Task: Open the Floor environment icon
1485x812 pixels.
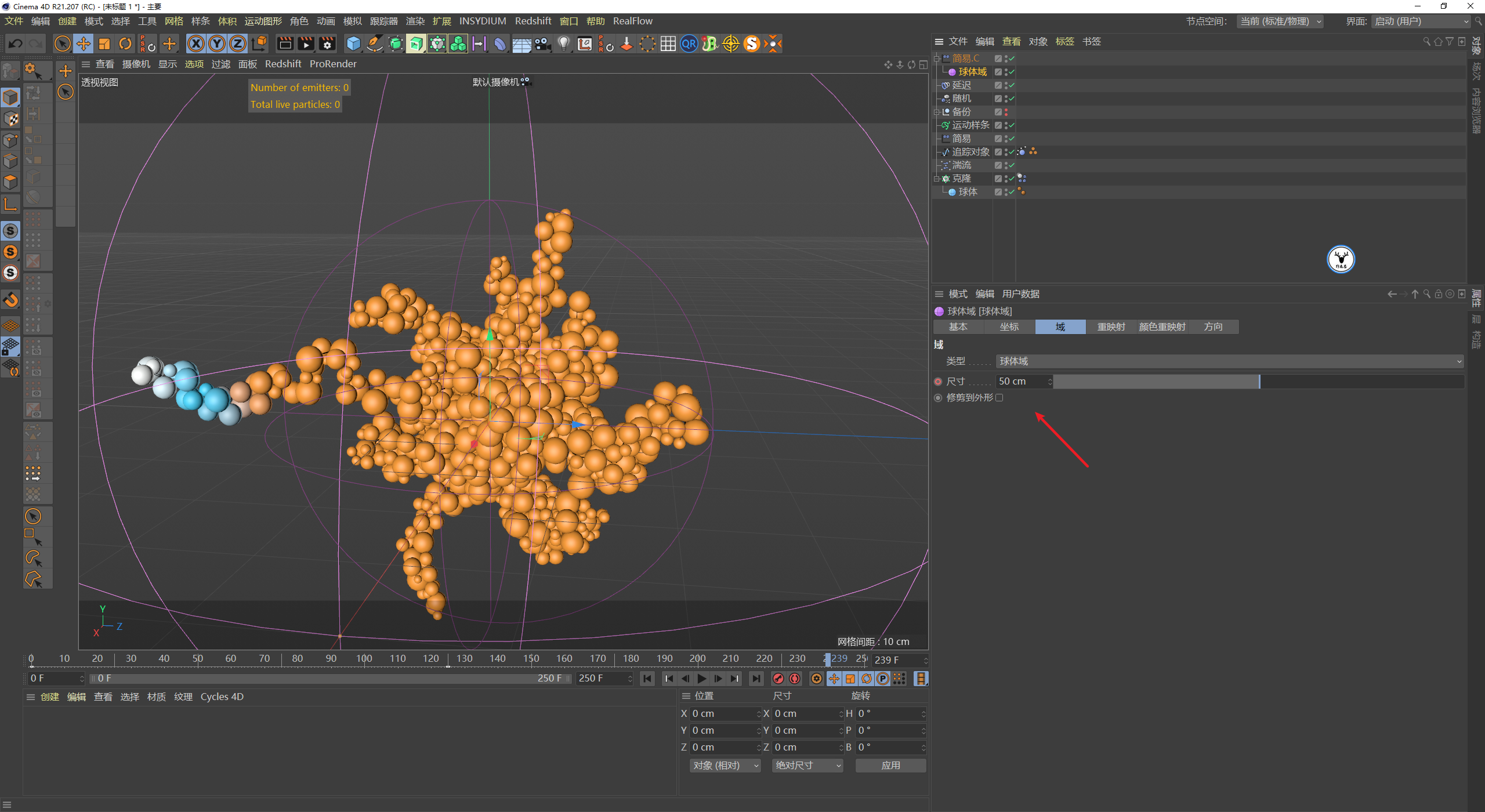Action: tap(521, 43)
